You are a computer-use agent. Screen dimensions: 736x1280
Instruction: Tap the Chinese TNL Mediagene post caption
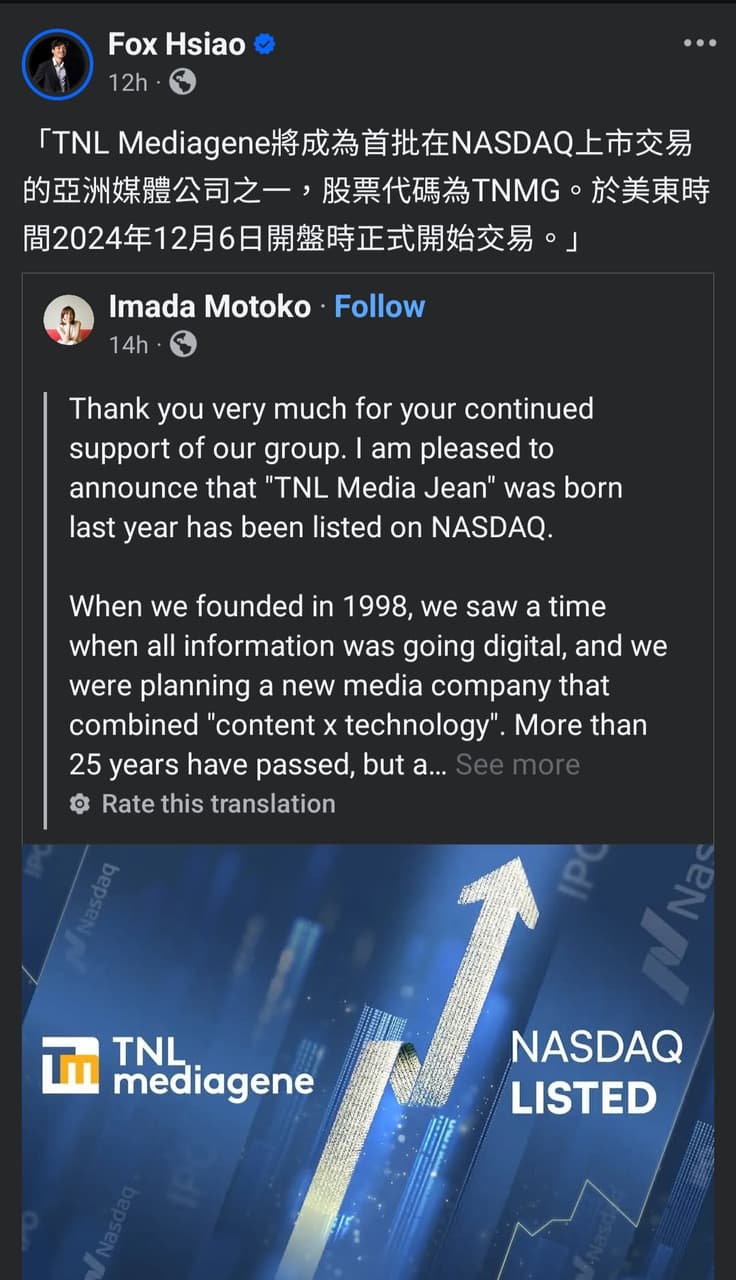(366, 192)
